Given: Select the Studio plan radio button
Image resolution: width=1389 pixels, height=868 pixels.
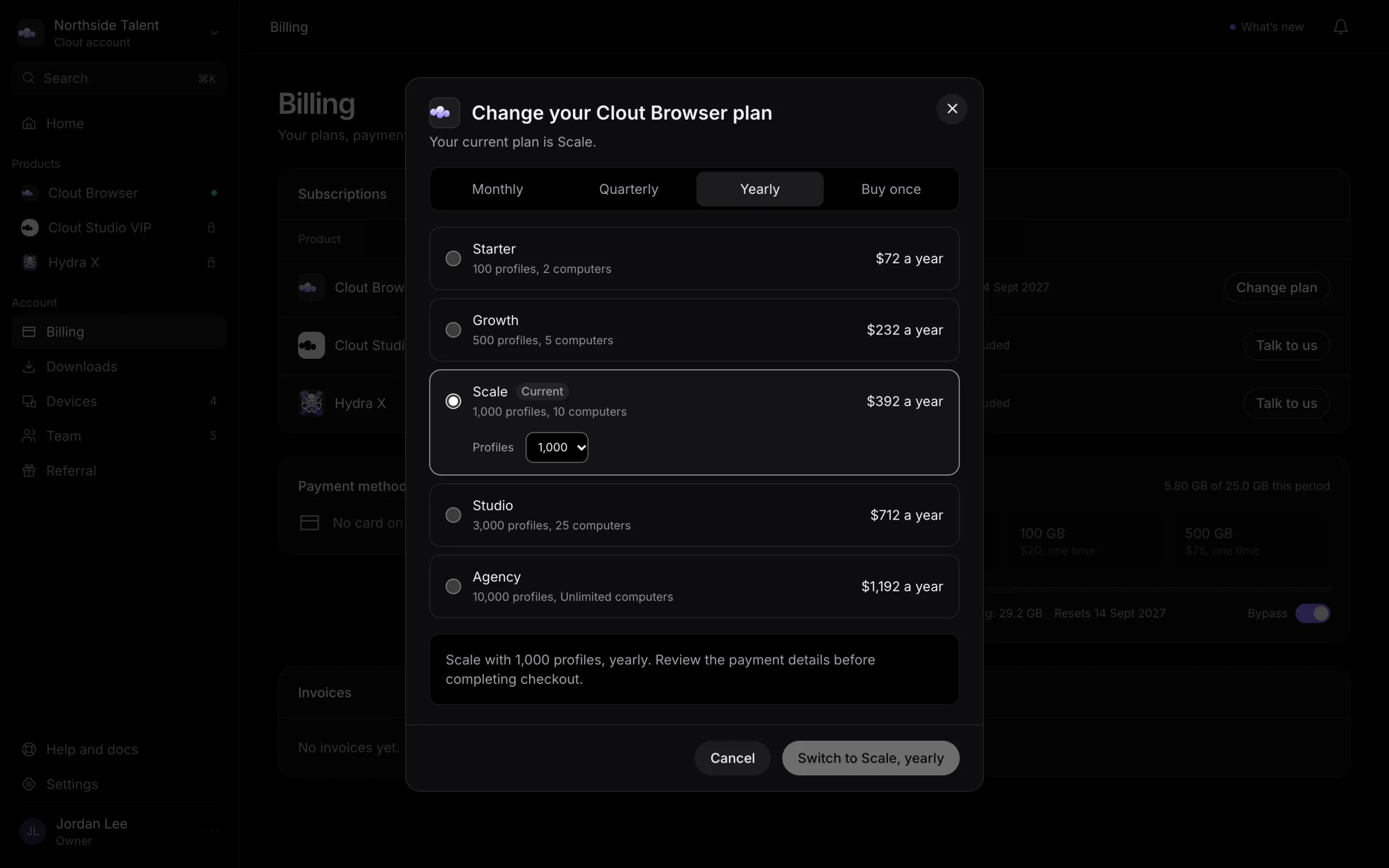Looking at the screenshot, I should 453,515.
